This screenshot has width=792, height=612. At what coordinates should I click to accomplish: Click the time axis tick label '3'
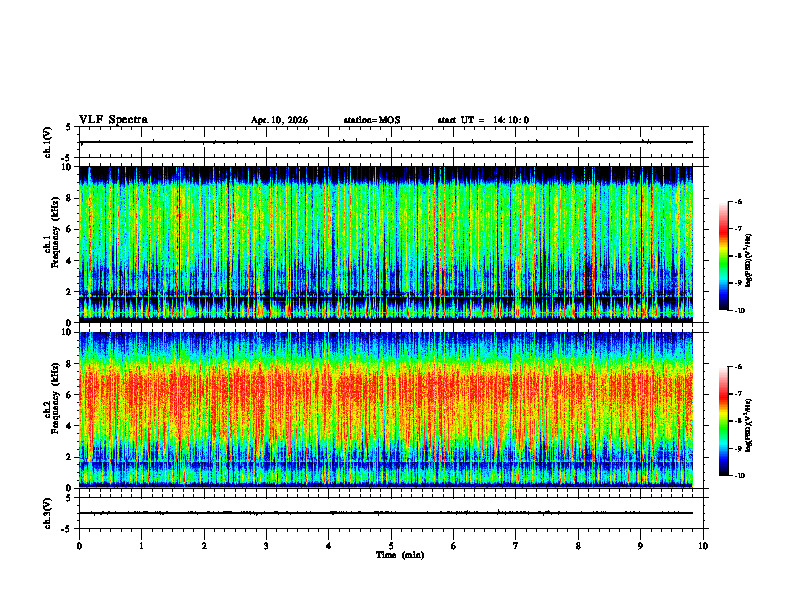point(266,546)
